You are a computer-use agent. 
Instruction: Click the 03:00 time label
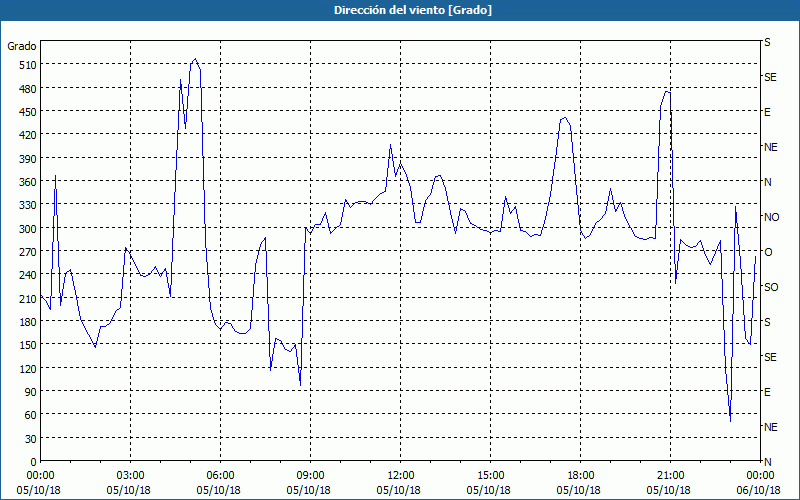(131, 476)
